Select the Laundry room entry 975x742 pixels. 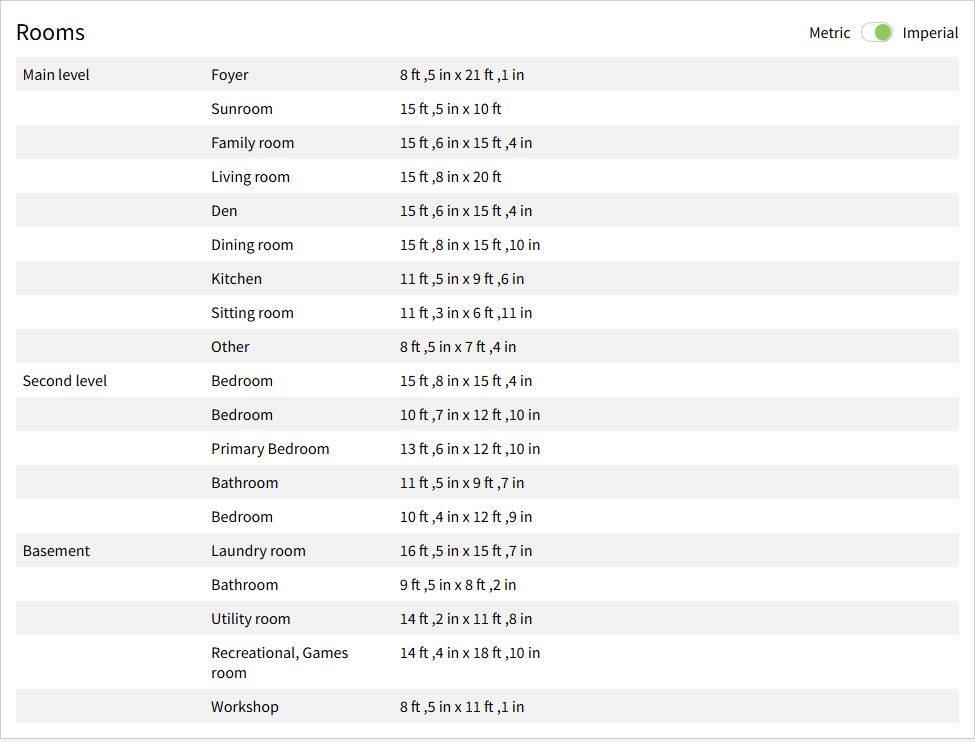(258, 551)
